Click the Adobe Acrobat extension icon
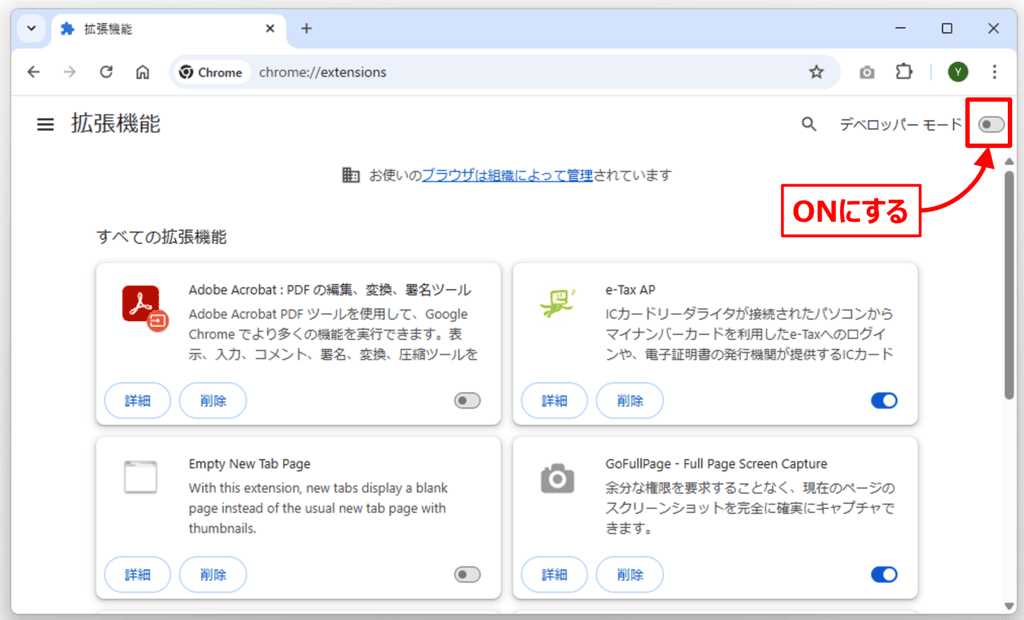The image size is (1024, 620). tap(141, 306)
